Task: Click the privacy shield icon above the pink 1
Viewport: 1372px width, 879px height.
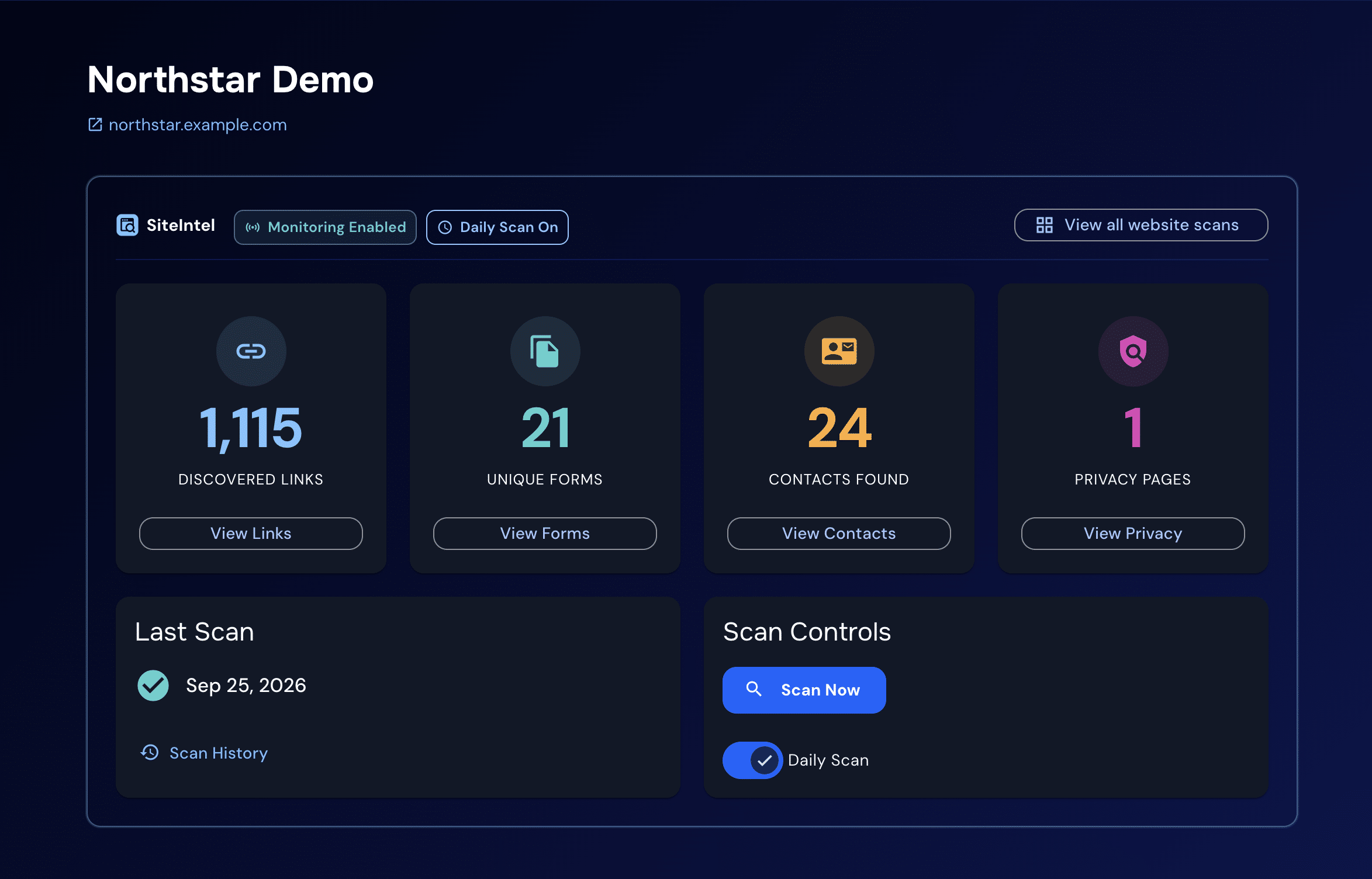Action: (x=1133, y=351)
